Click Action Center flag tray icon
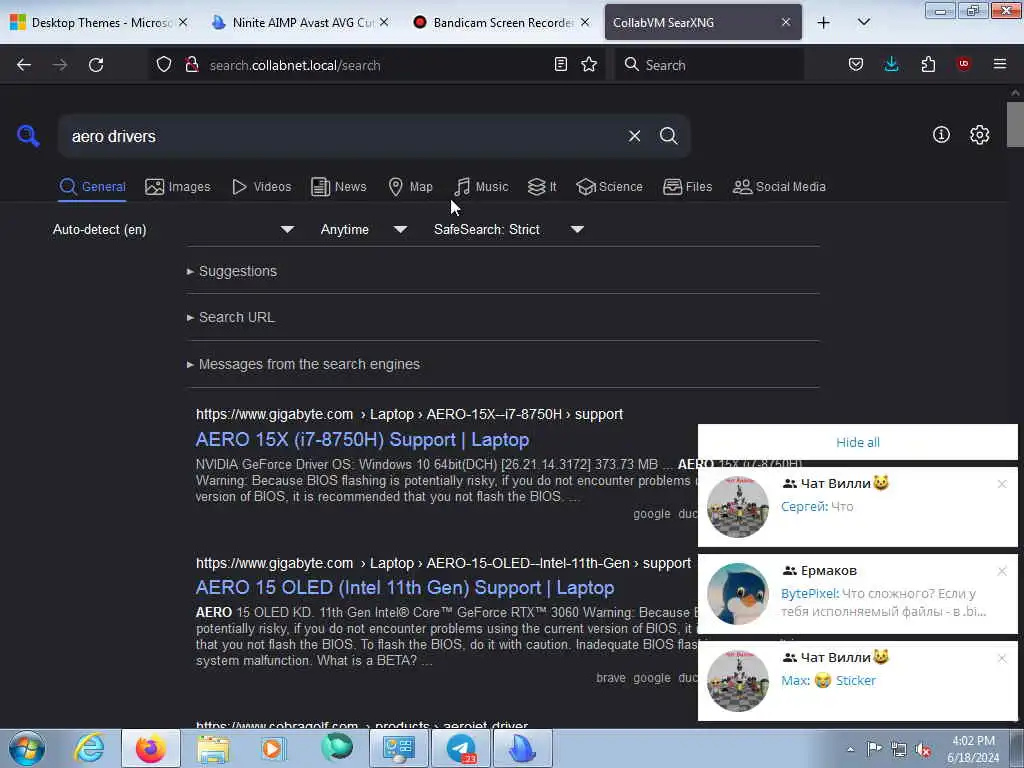This screenshot has height=768, width=1024. click(874, 749)
